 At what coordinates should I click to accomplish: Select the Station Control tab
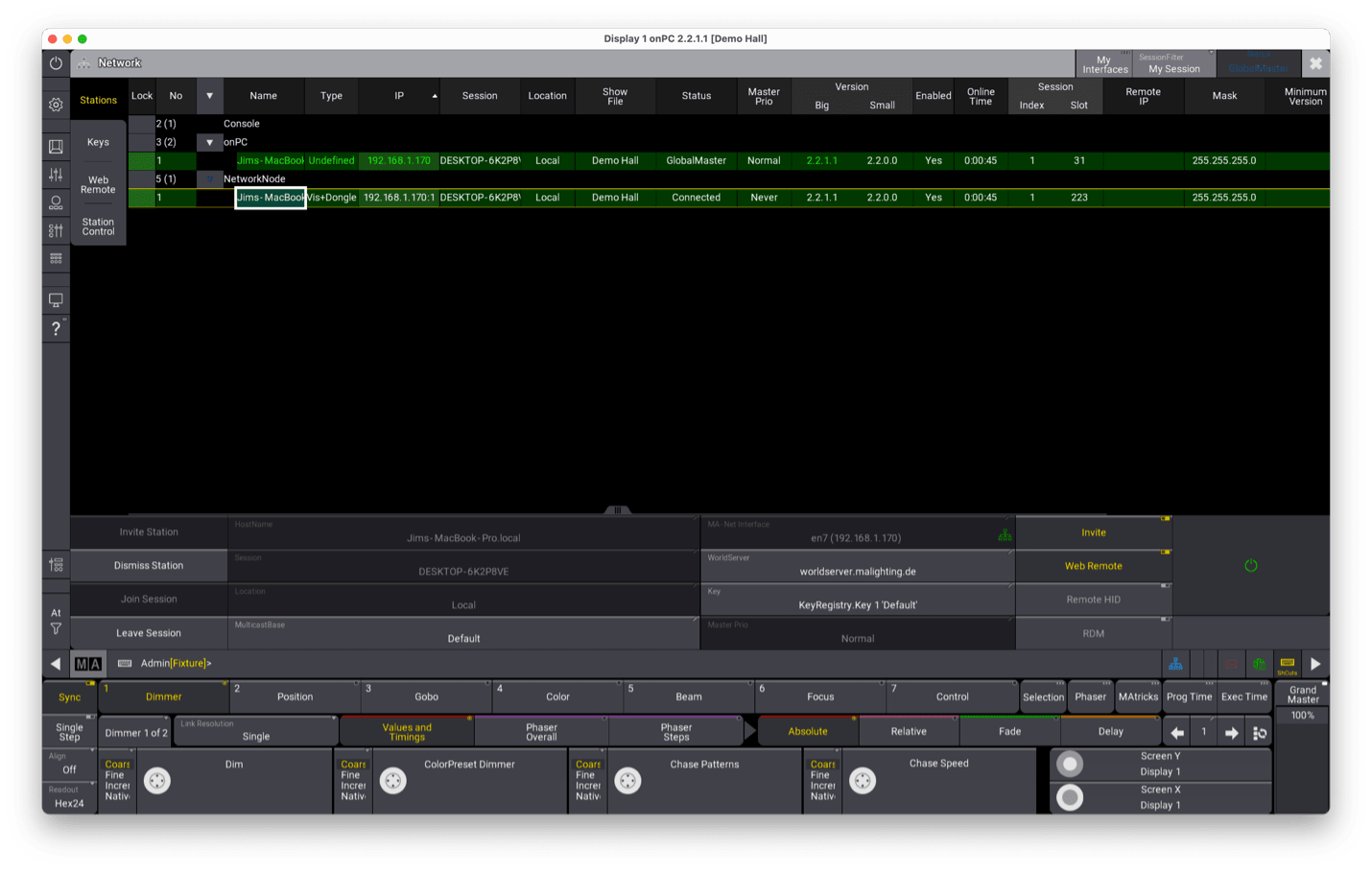[x=99, y=226]
